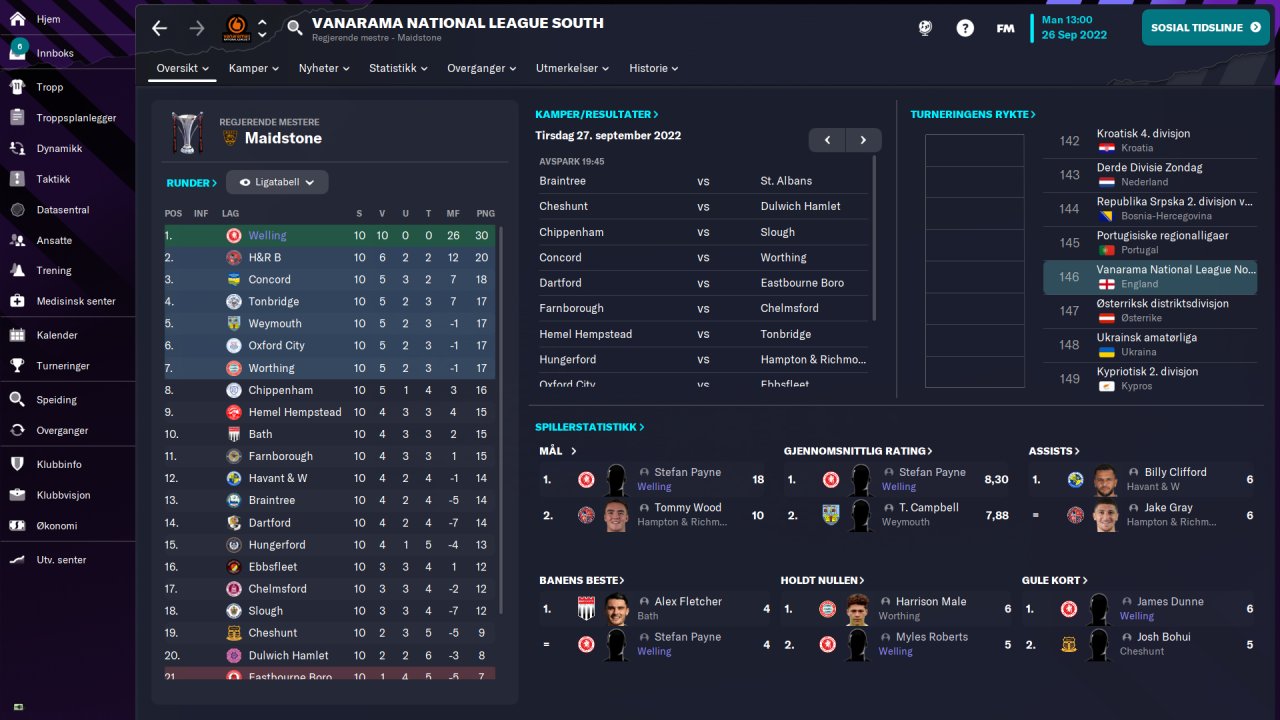
Task: Open the Kamper tab
Action: (x=254, y=68)
